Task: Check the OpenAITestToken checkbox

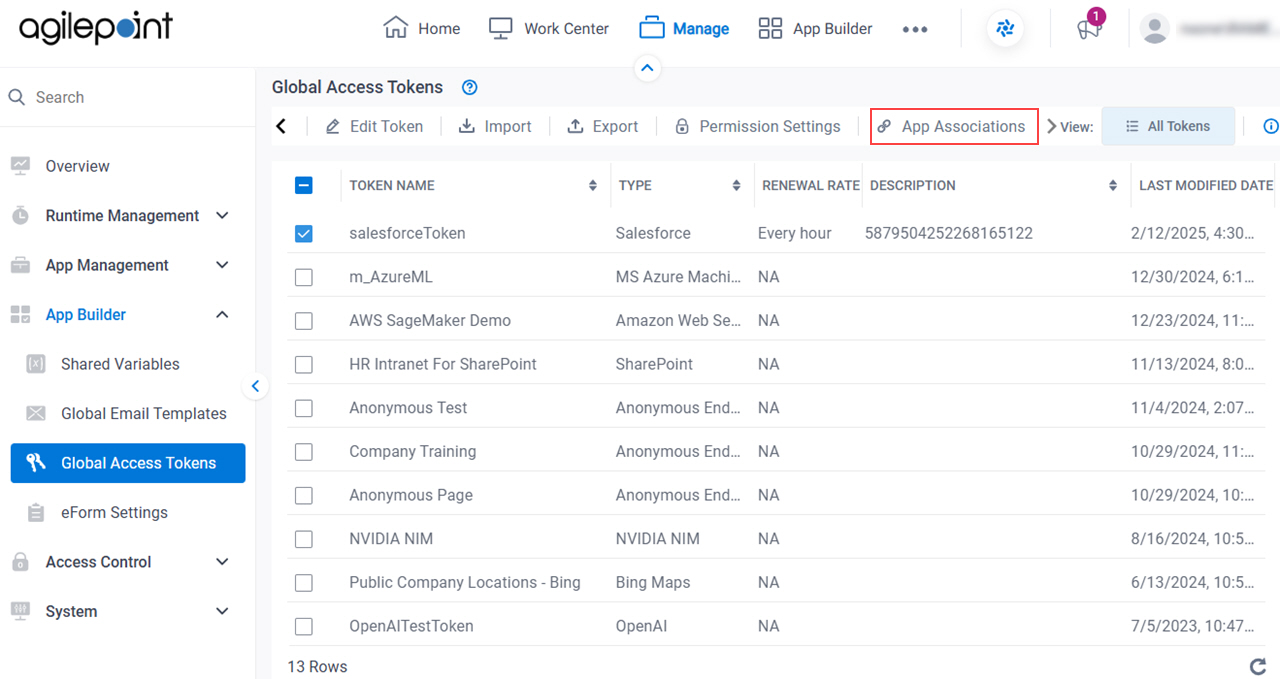Action: click(304, 626)
